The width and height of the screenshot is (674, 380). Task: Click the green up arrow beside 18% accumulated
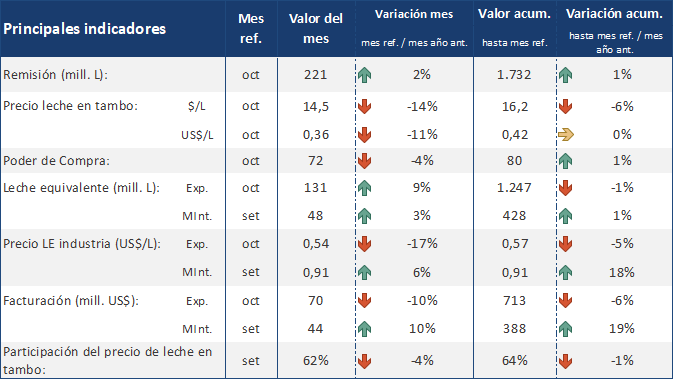(566, 272)
